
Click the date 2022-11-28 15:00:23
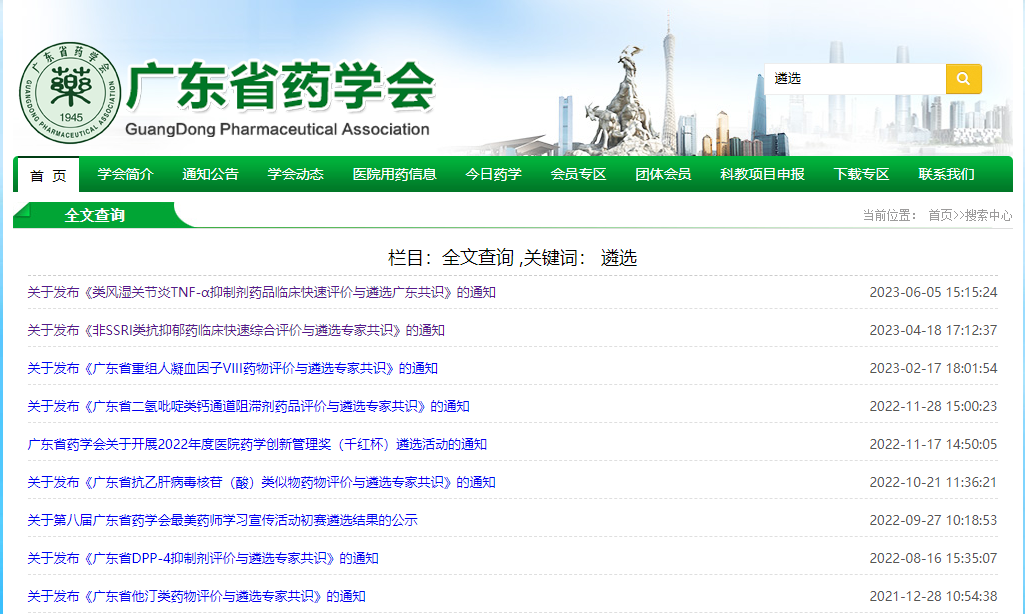(933, 406)
